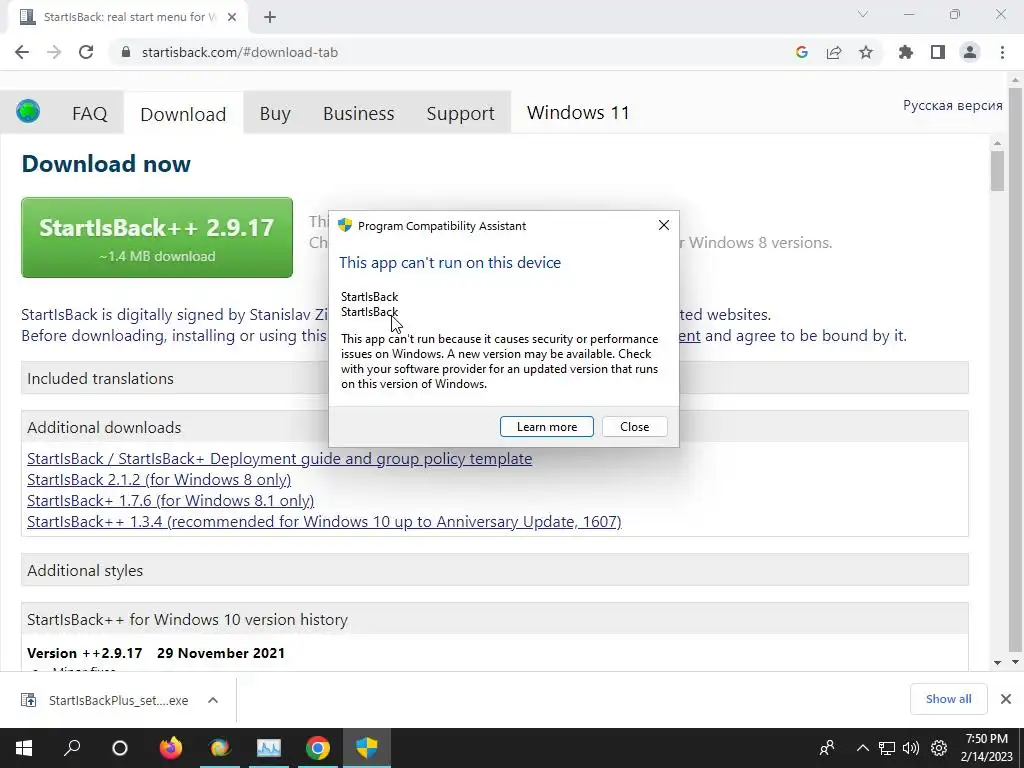
Task: Open taskbar search magnifier
Action: 72,748
